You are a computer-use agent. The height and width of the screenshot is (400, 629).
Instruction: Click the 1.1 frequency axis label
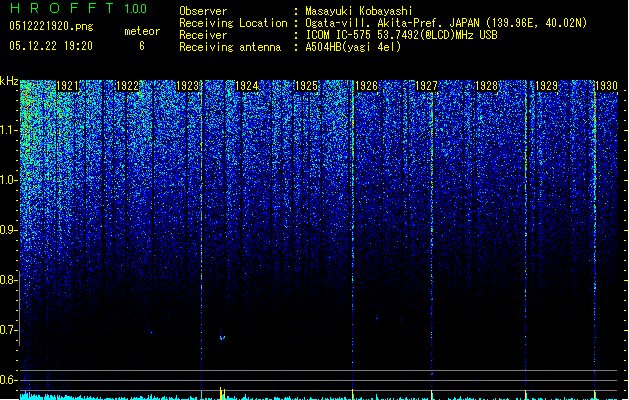pyautogui.click(x=7, y=130)
